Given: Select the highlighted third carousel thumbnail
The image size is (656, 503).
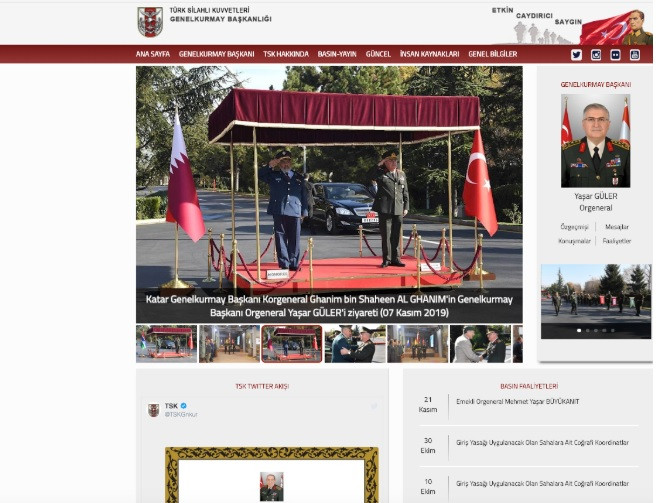Looking at the screenshot, I should point(292,344).
